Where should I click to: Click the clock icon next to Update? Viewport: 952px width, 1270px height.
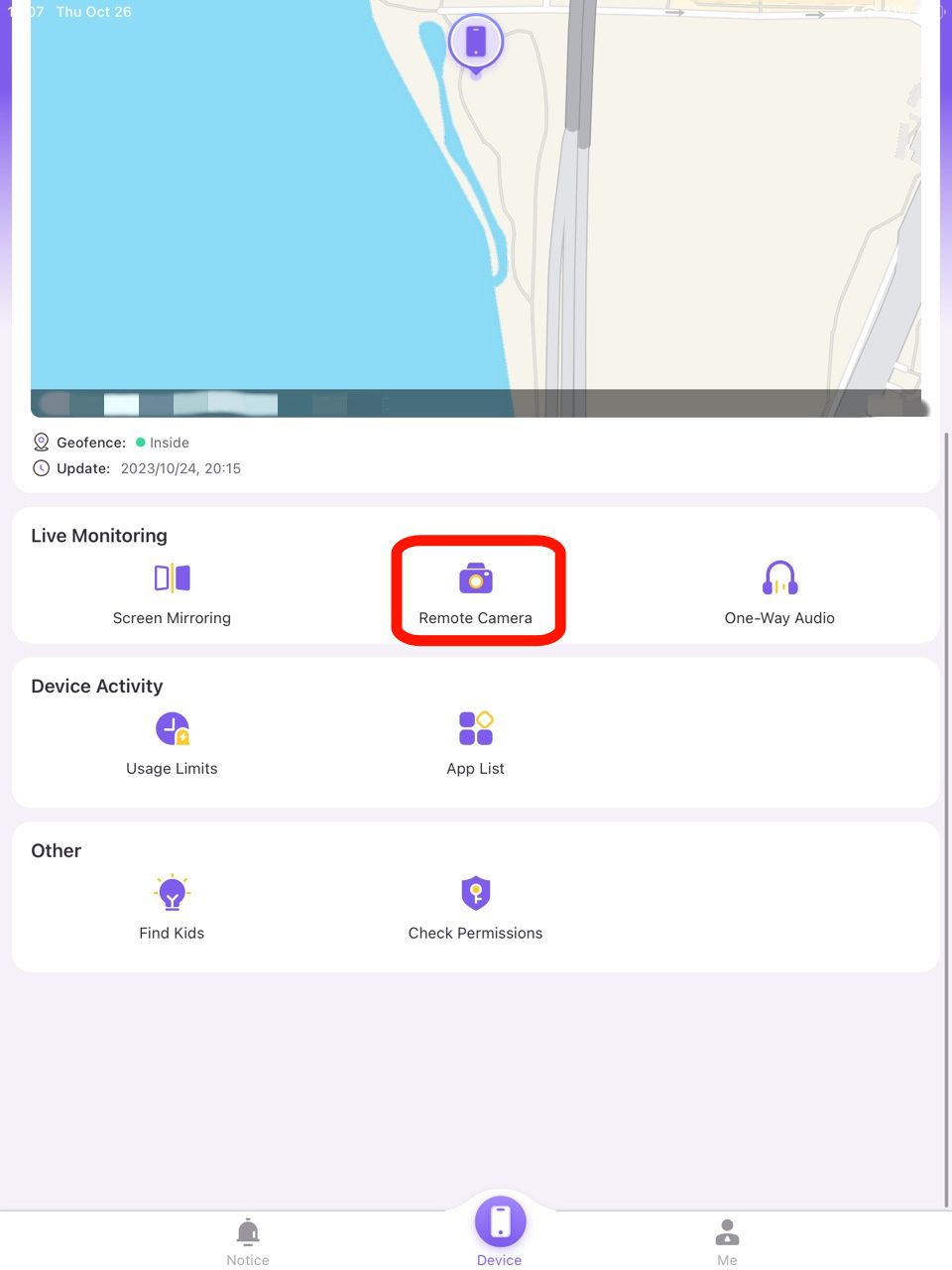pyautogui.click(x=41, y=467)
